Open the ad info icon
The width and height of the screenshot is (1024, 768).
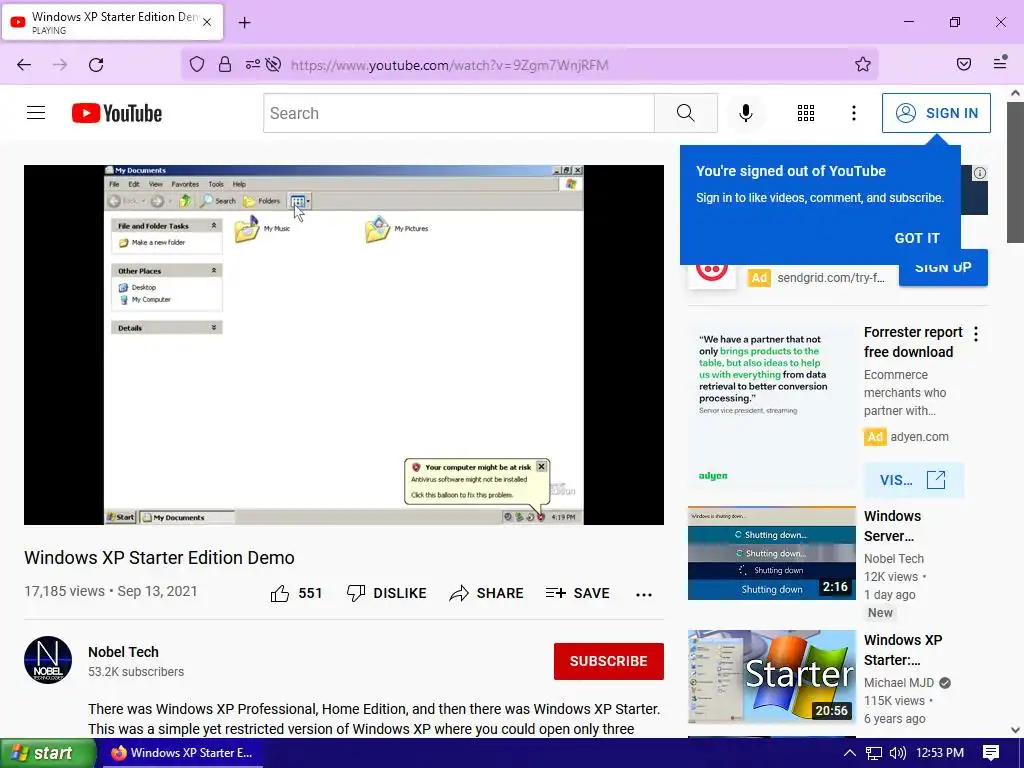980,173
